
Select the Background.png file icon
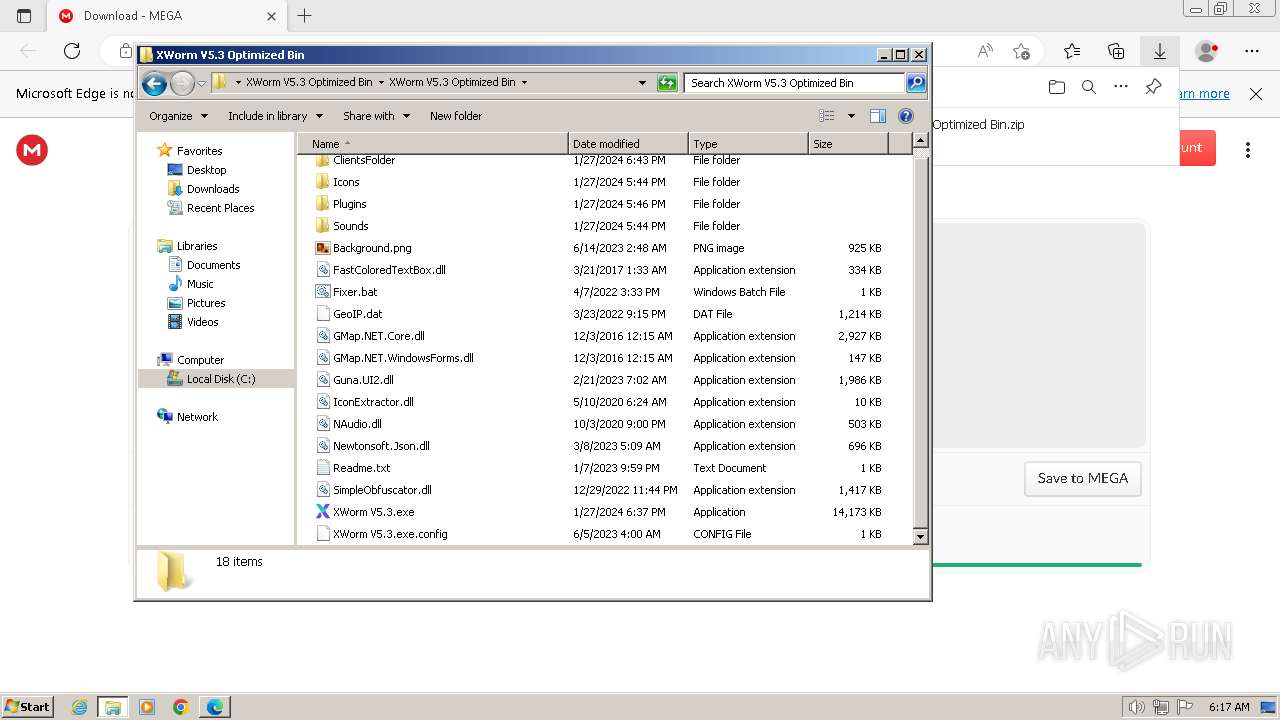(x=322, y=248)
